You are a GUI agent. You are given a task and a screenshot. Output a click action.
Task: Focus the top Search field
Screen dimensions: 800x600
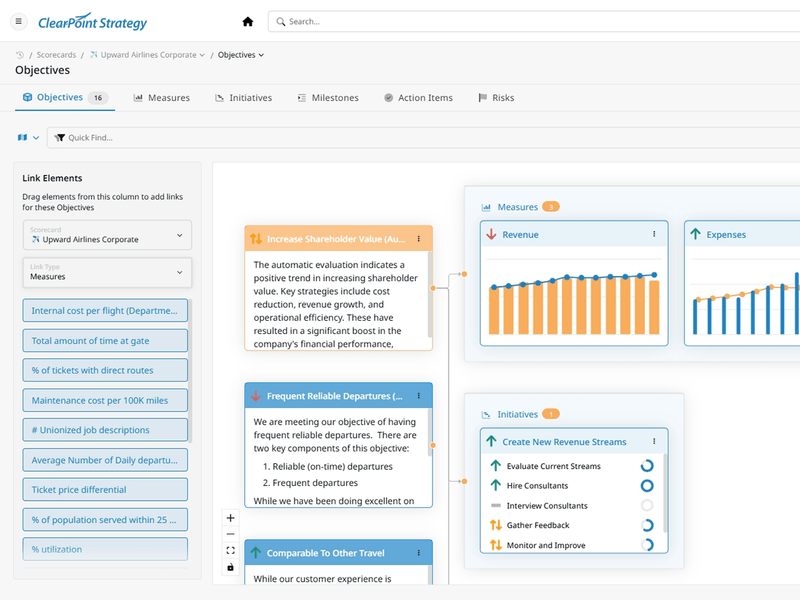point(534,21)
